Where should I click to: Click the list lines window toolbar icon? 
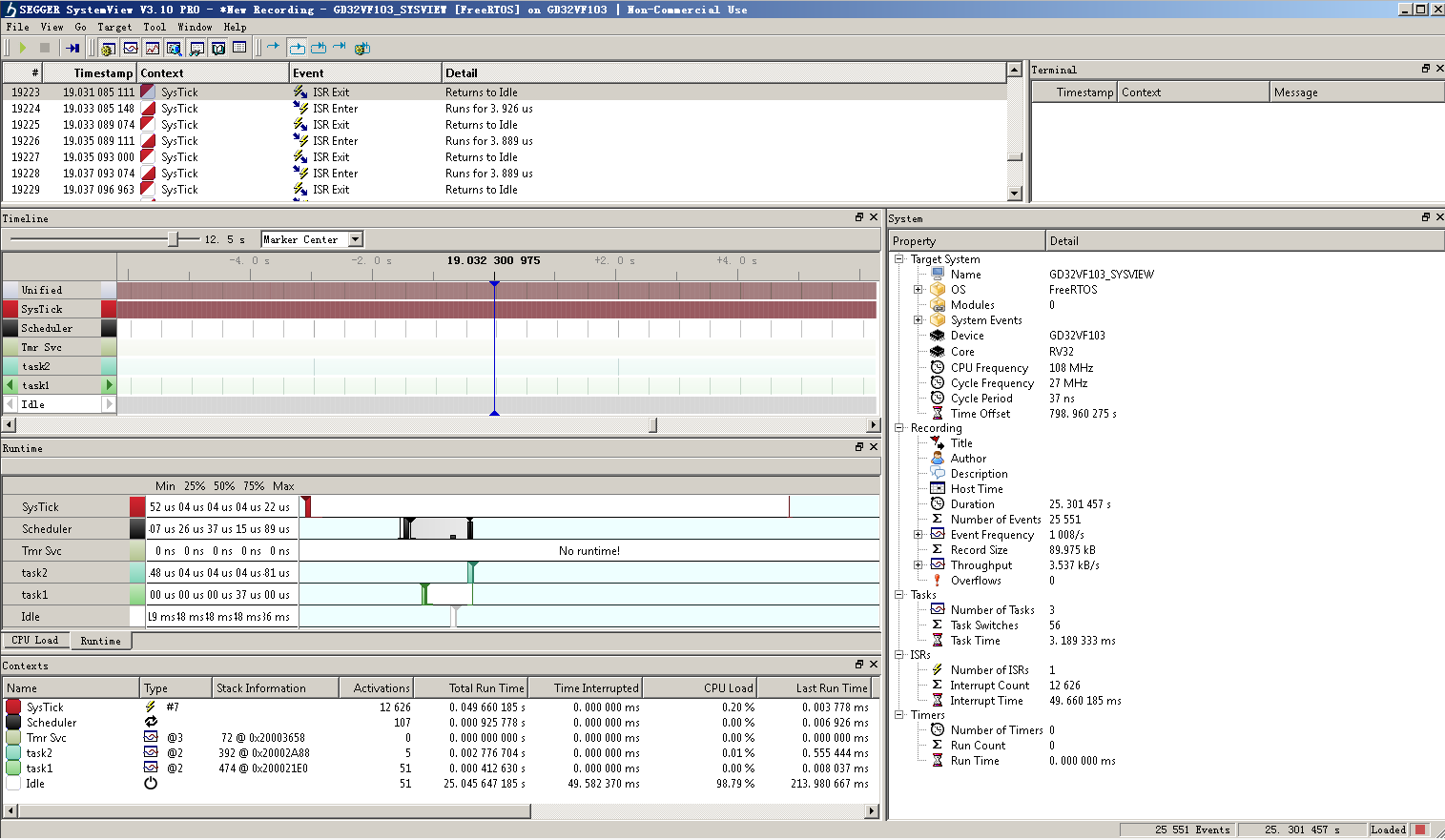click(239, 48)
